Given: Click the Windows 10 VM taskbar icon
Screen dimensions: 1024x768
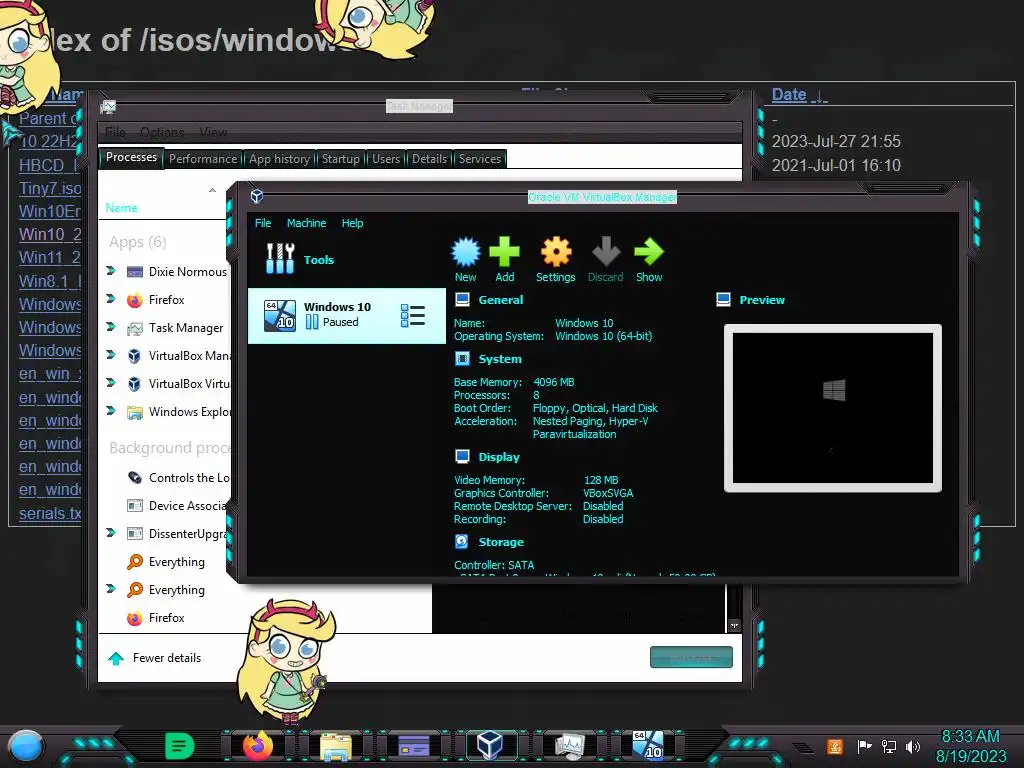Looking at the screenshot, I should (x=648, y=745).
